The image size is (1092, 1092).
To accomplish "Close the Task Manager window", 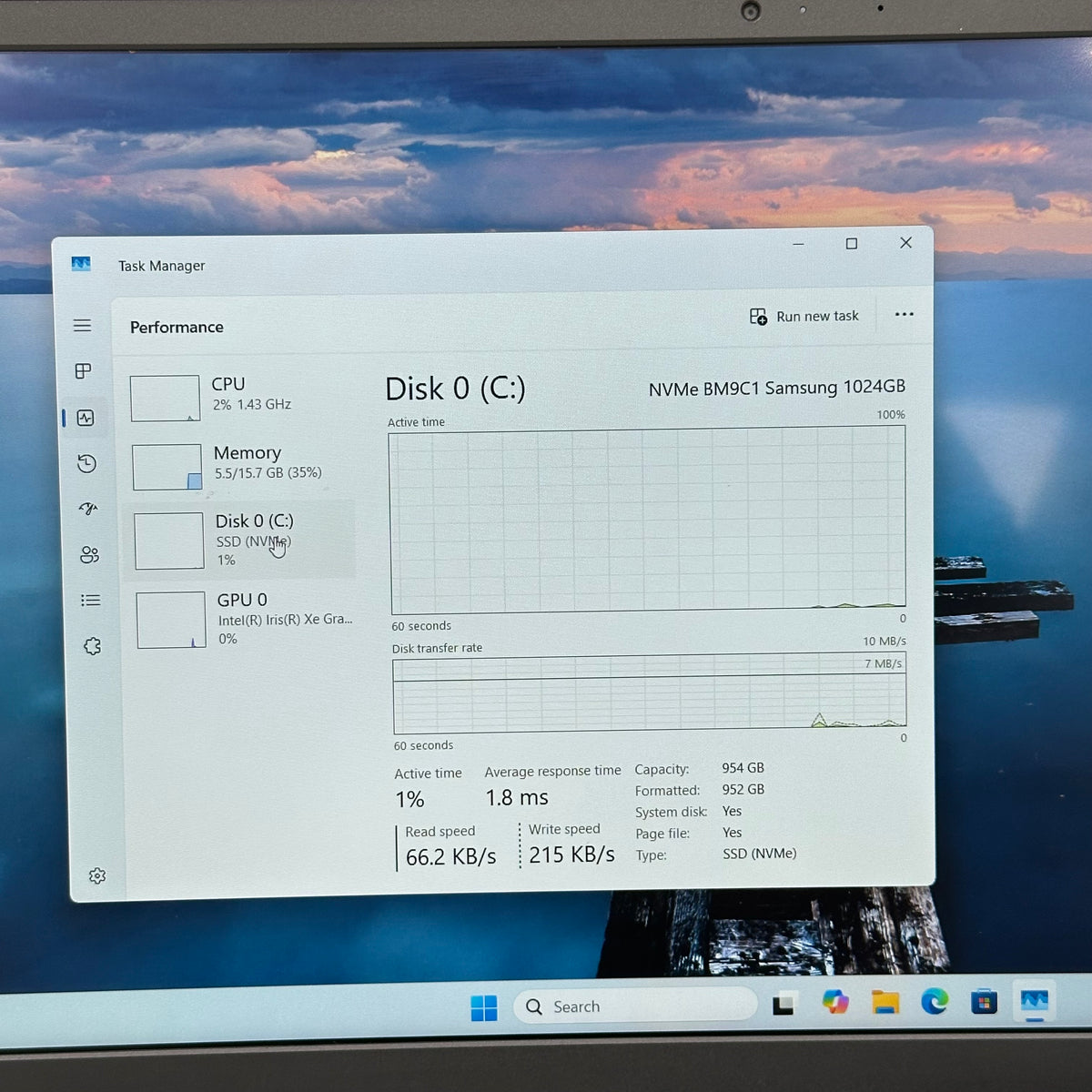I will click(905, 242).
